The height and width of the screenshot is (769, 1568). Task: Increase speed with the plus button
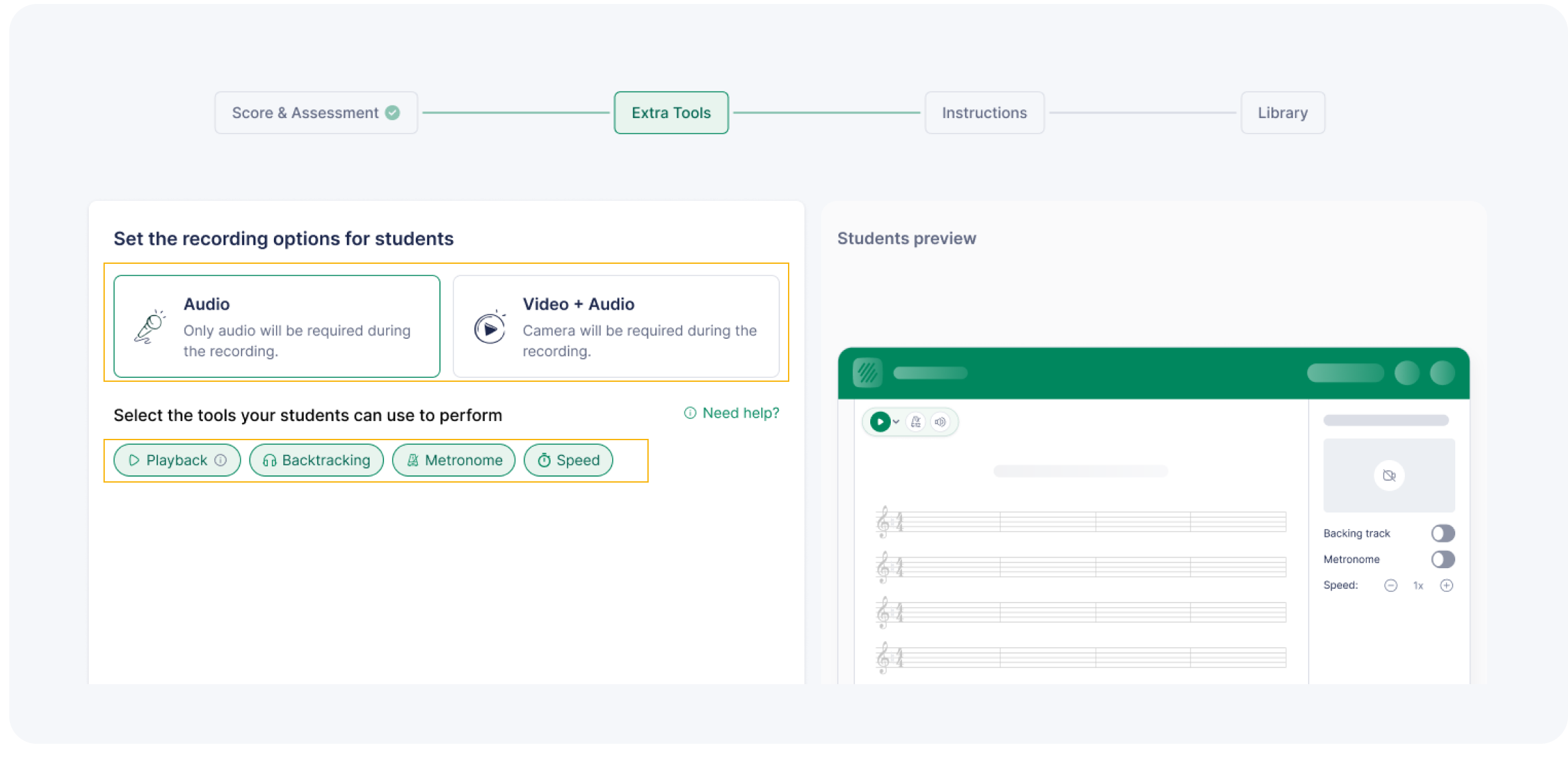pos(1447,585)
